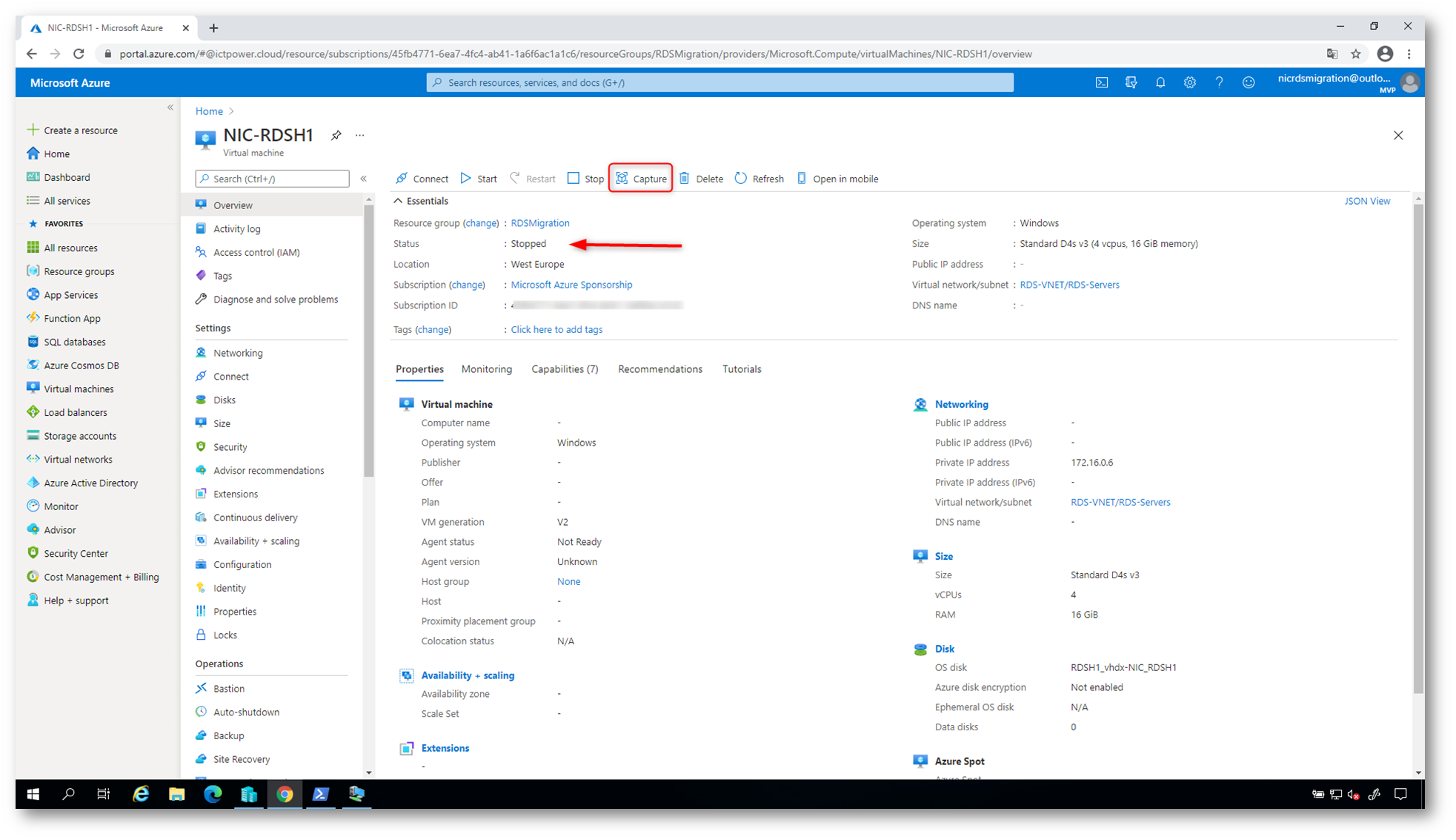Click the Home breadcrumb link
The width and height of the screenshot is (1456, 840).
tap(209, 111)
